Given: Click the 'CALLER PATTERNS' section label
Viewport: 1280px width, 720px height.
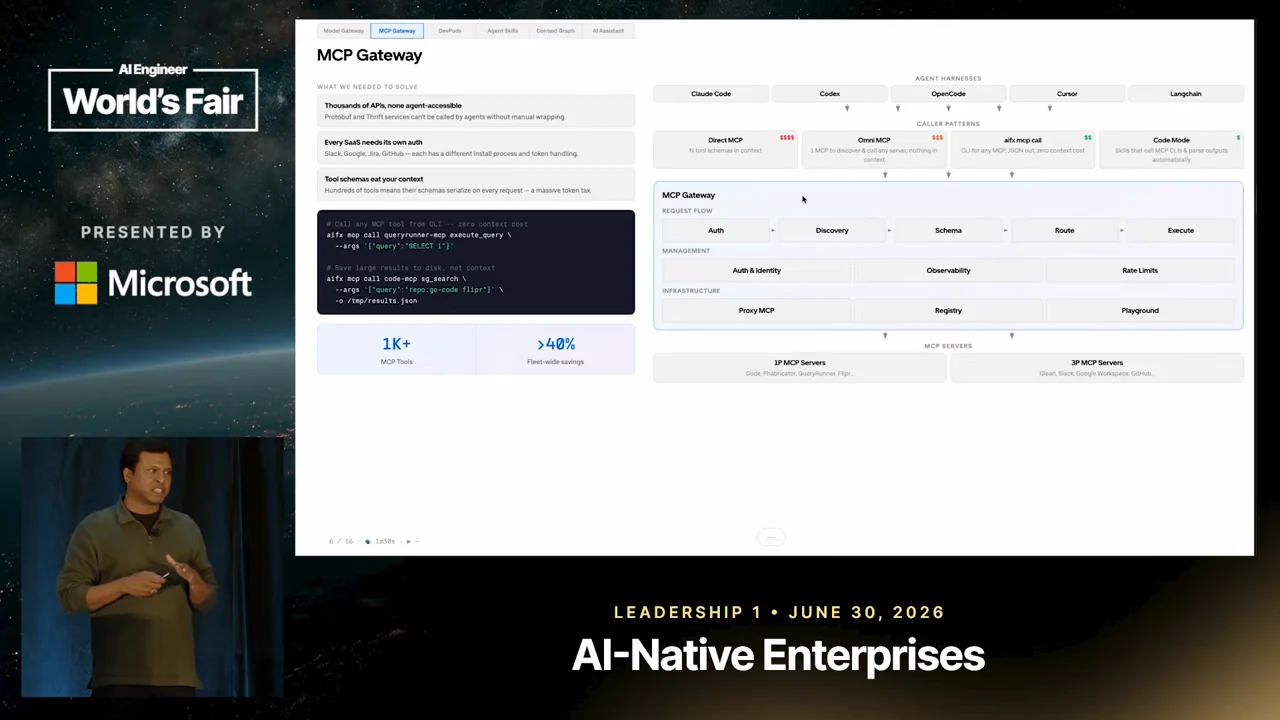Looking at the screenshot, I should click(948, 124).
